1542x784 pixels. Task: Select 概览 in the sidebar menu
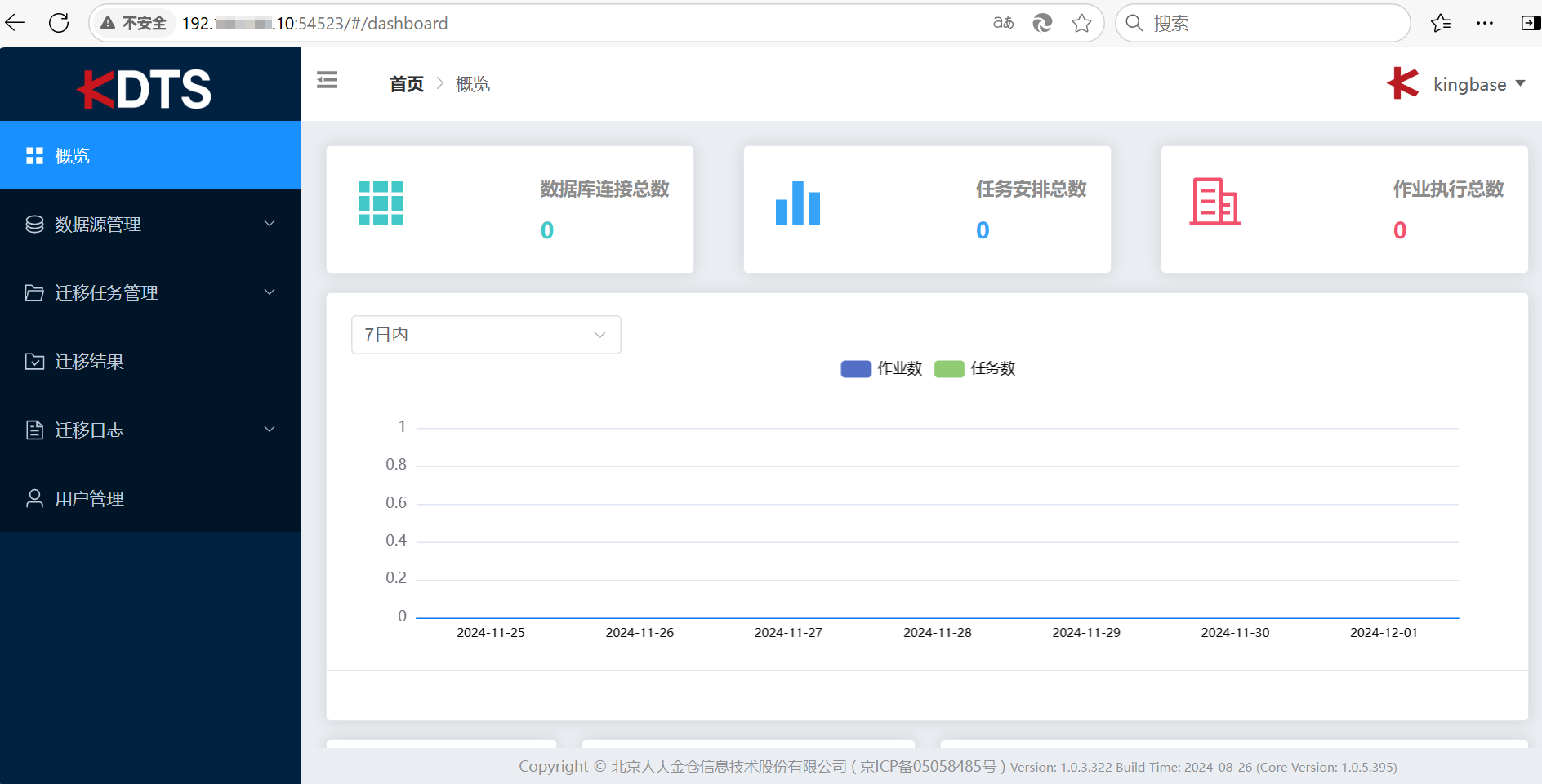click(x=150, y=156)
